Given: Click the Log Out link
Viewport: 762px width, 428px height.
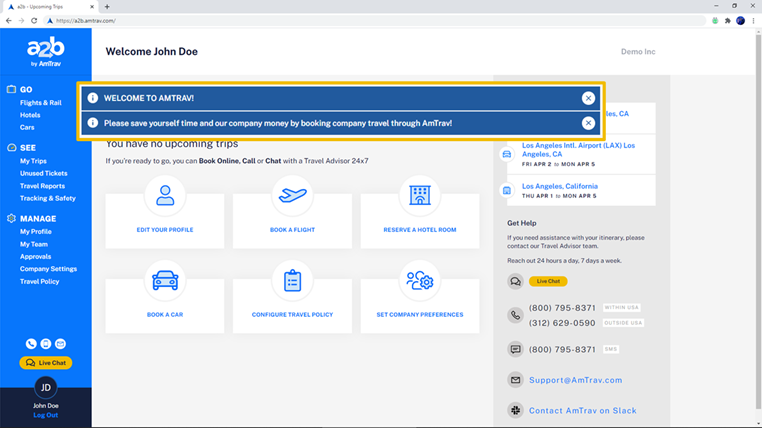Looking at the screenshot, I should 45,415.
